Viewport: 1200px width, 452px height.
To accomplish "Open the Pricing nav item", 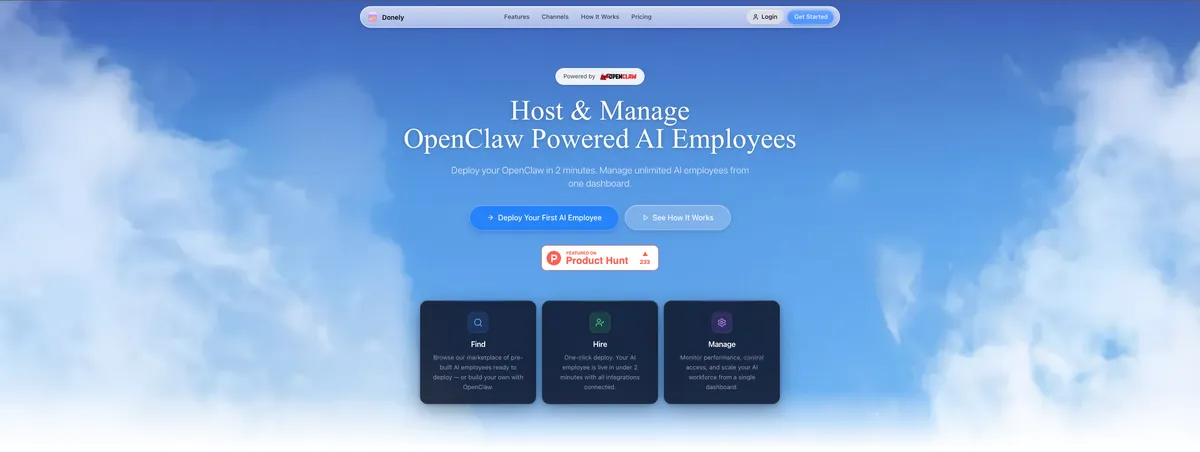I will coord(641,17).
